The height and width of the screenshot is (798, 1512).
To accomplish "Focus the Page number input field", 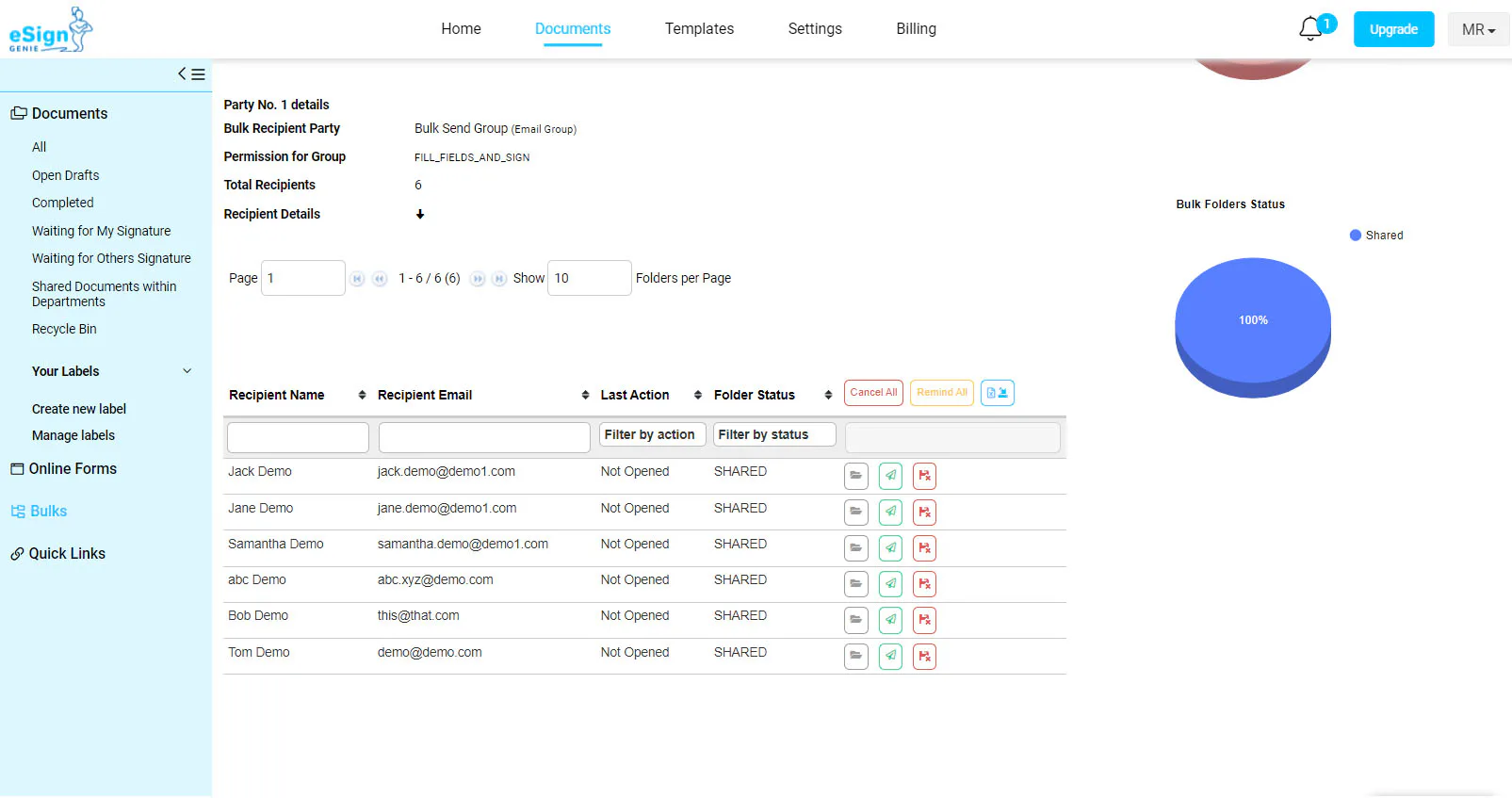I will (303, 278).
